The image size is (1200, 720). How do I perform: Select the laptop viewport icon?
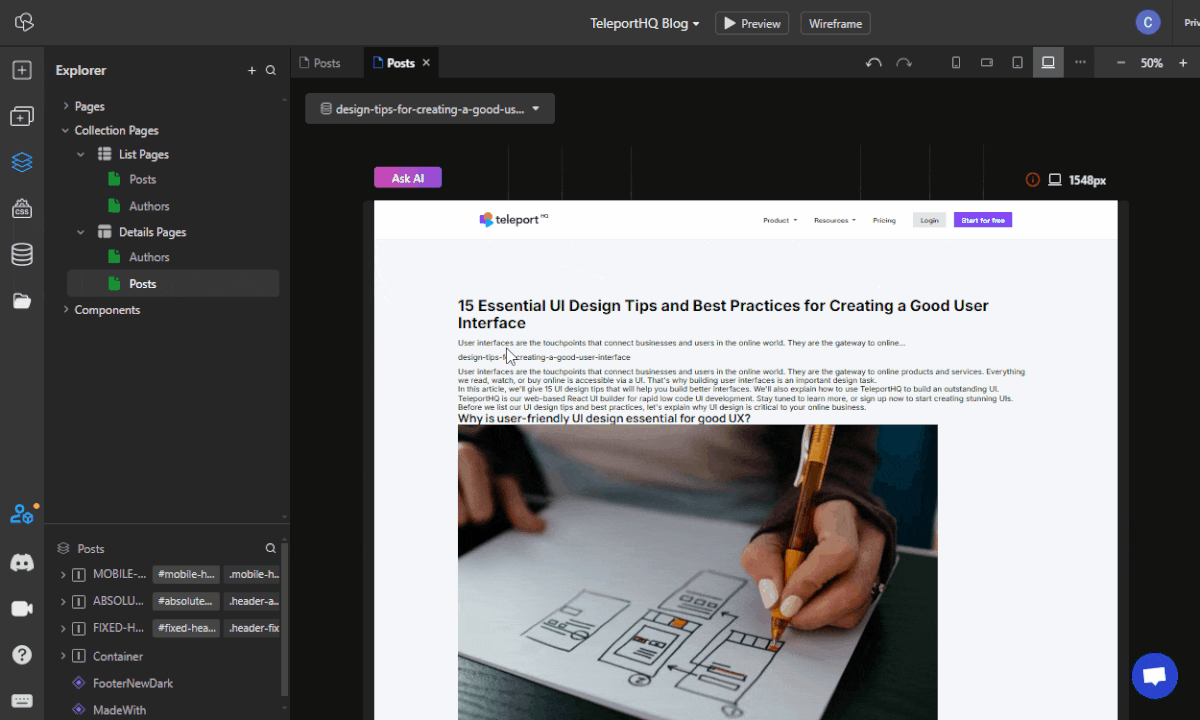tap(1048, 63)
